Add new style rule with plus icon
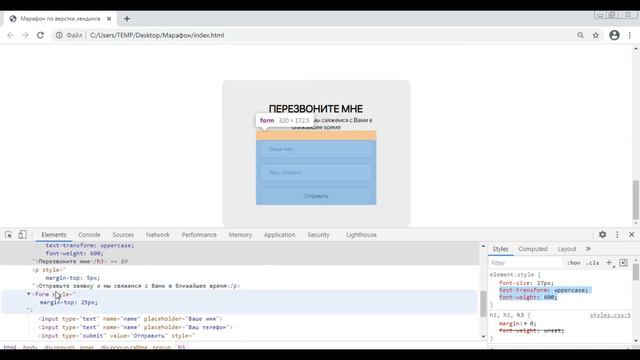Viewport: 640px width, 360px height. 609,263
